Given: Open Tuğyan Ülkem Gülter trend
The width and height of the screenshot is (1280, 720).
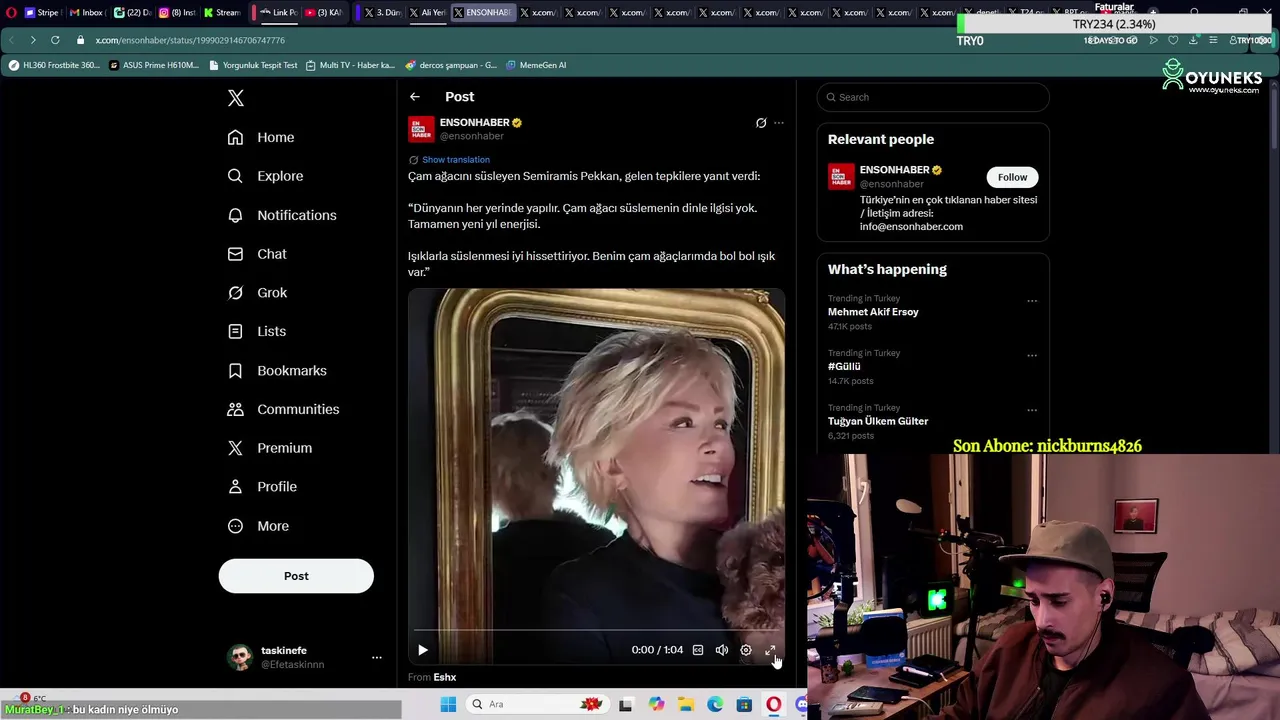Looking at the screenshot, I should [x=878, y=421].
